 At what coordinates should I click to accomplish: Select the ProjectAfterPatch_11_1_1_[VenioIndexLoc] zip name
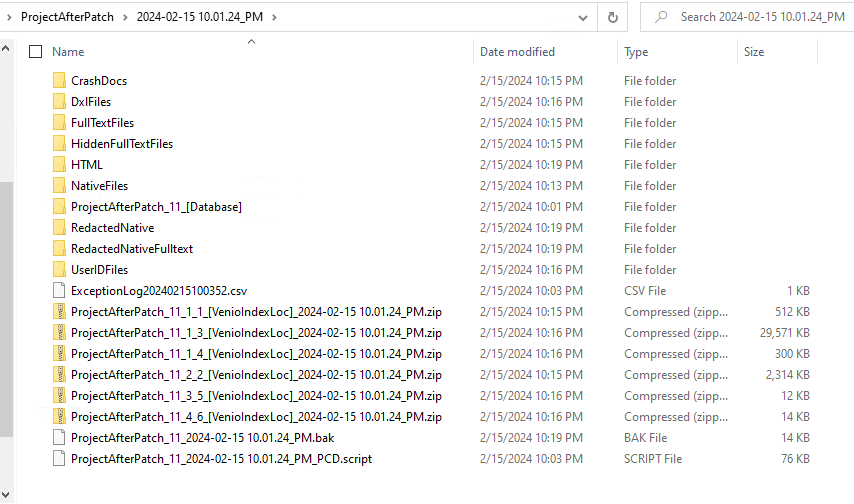click(x=257, y=312)
